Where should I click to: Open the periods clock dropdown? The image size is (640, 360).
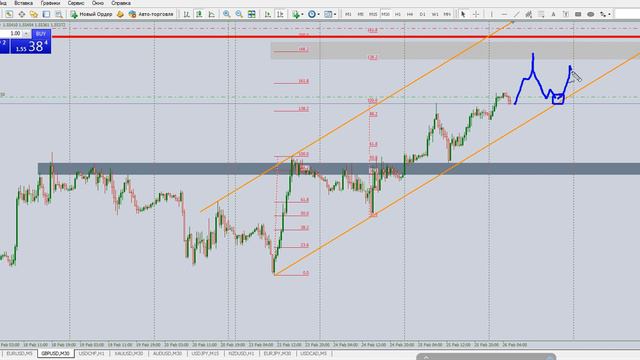pos(313,14)
